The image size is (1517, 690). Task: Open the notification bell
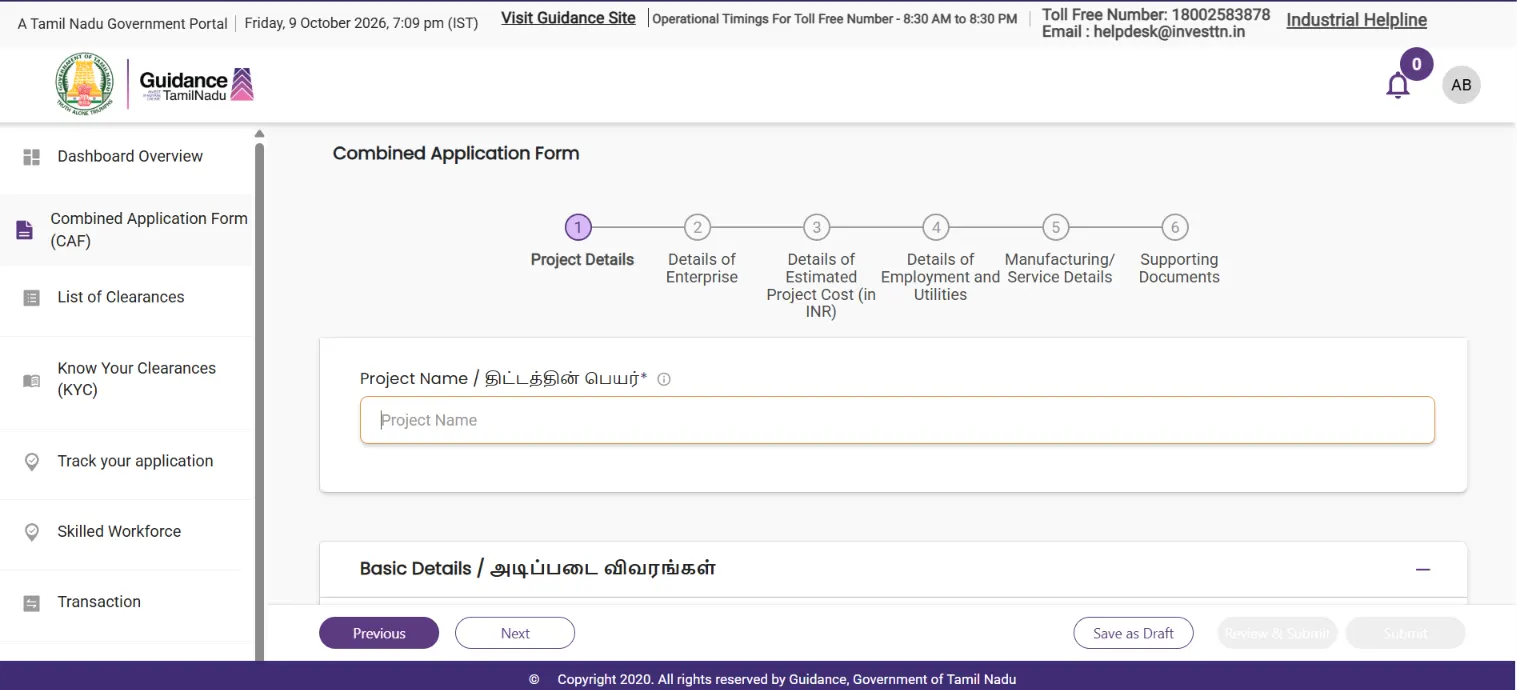1397,86
